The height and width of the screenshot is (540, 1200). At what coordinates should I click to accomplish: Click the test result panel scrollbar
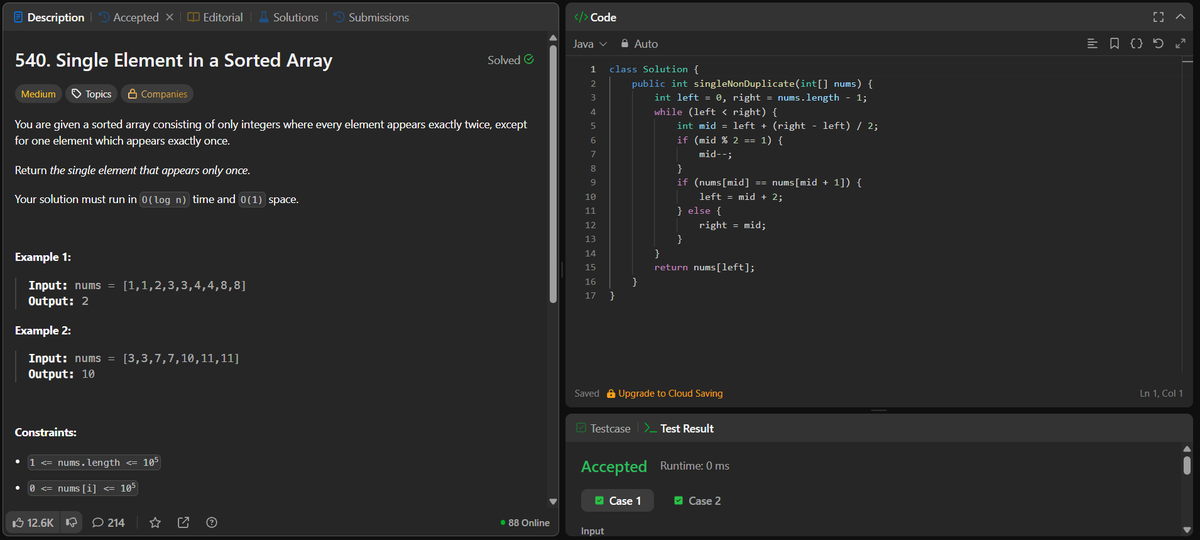tap(1187, 464)
